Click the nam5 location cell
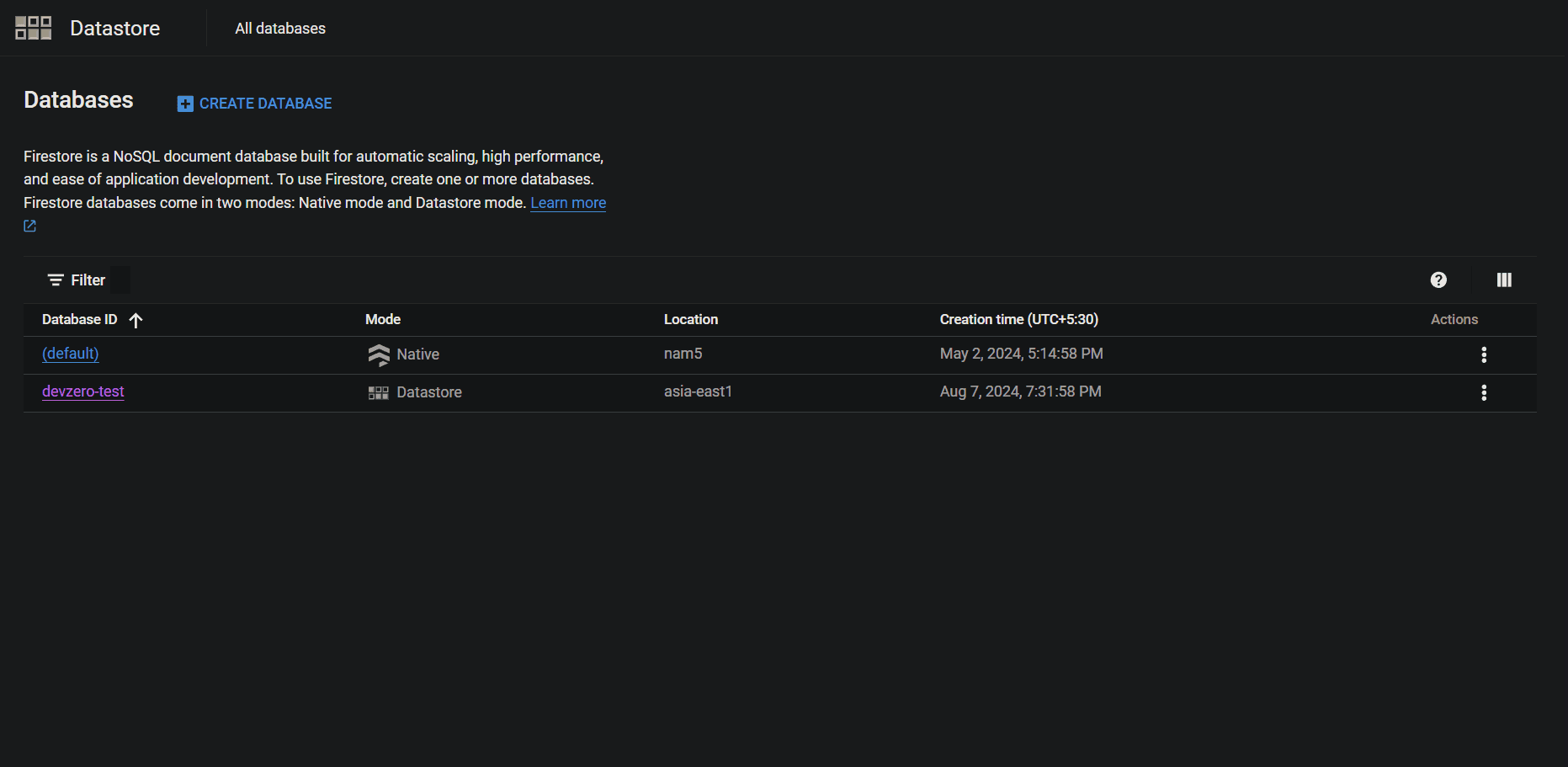This screenshot has height=767, width=1568. 683,354
